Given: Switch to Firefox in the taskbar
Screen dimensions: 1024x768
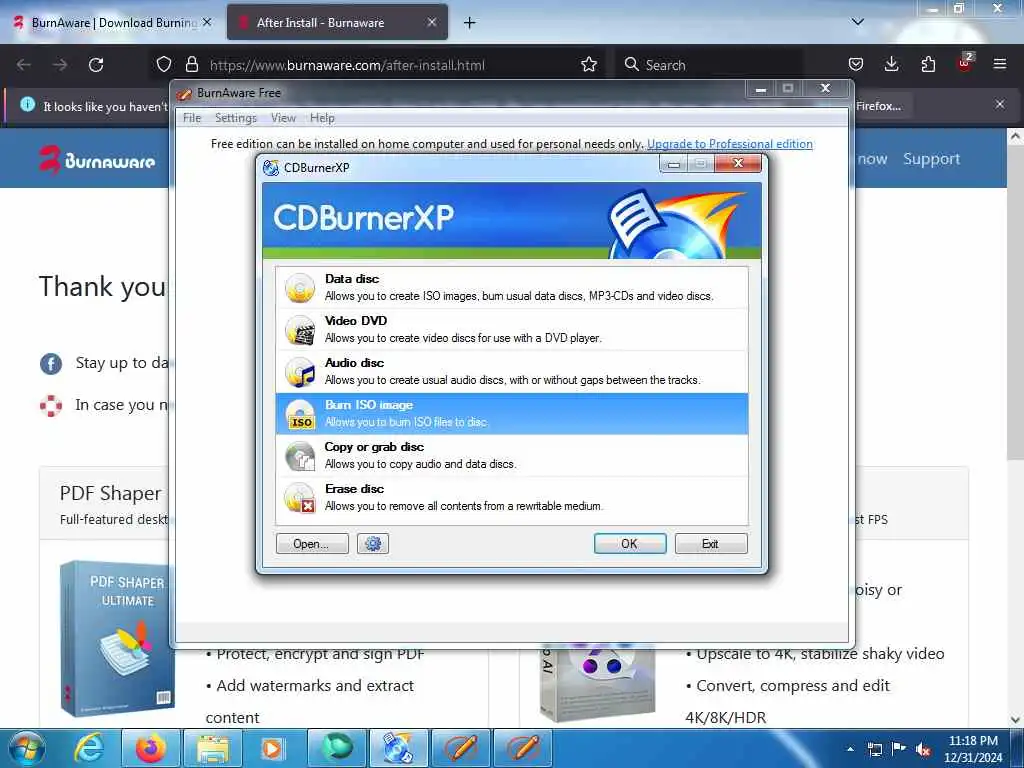Looking at the screenshot, I should [x=150, y=748].
